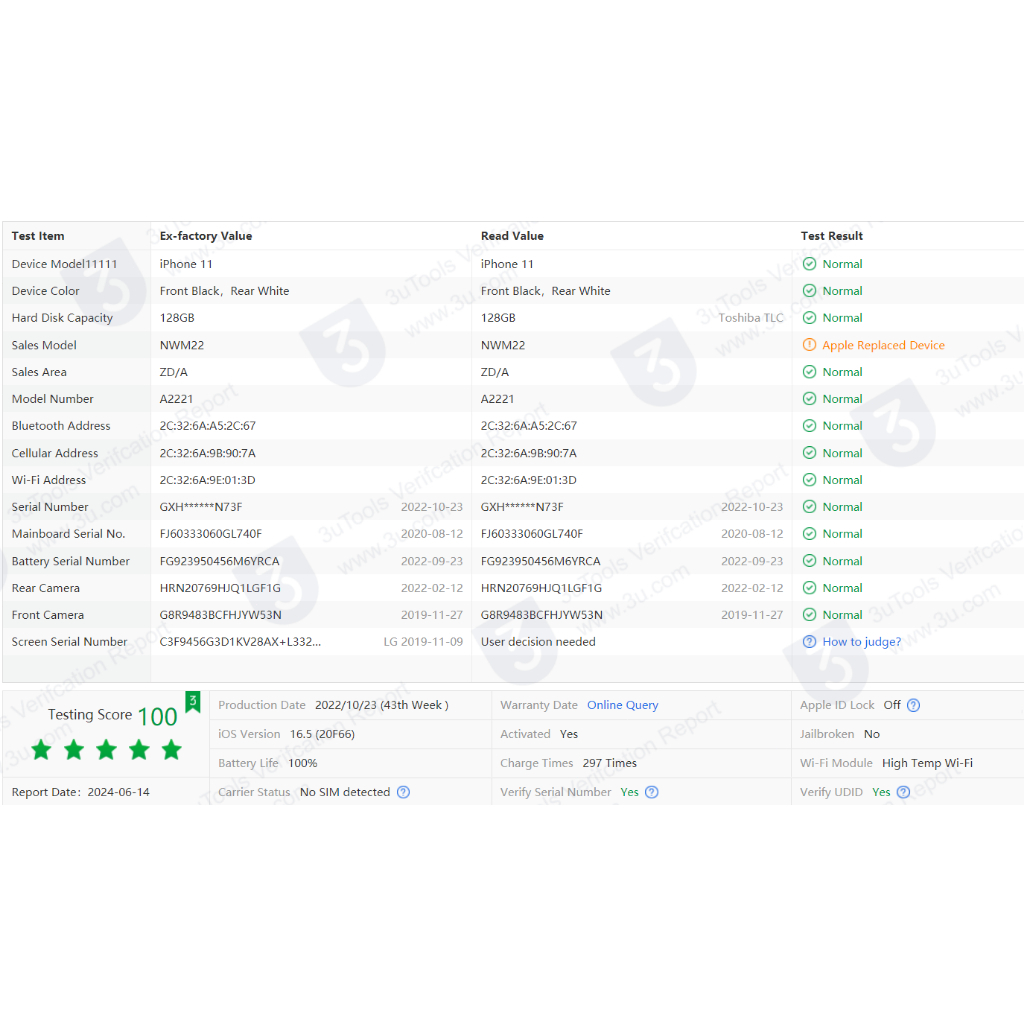
Task: Click the How to judge? question icon
Action: click(809, 642)
